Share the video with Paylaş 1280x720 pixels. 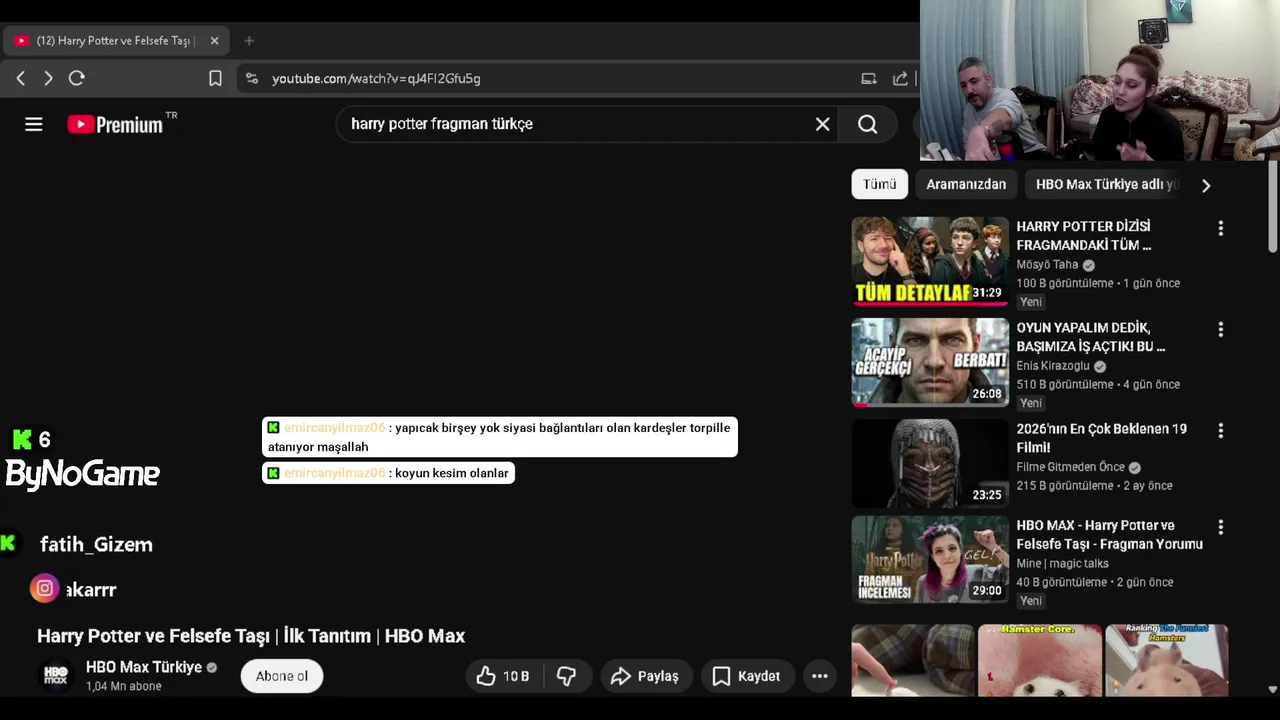point(645,676)
